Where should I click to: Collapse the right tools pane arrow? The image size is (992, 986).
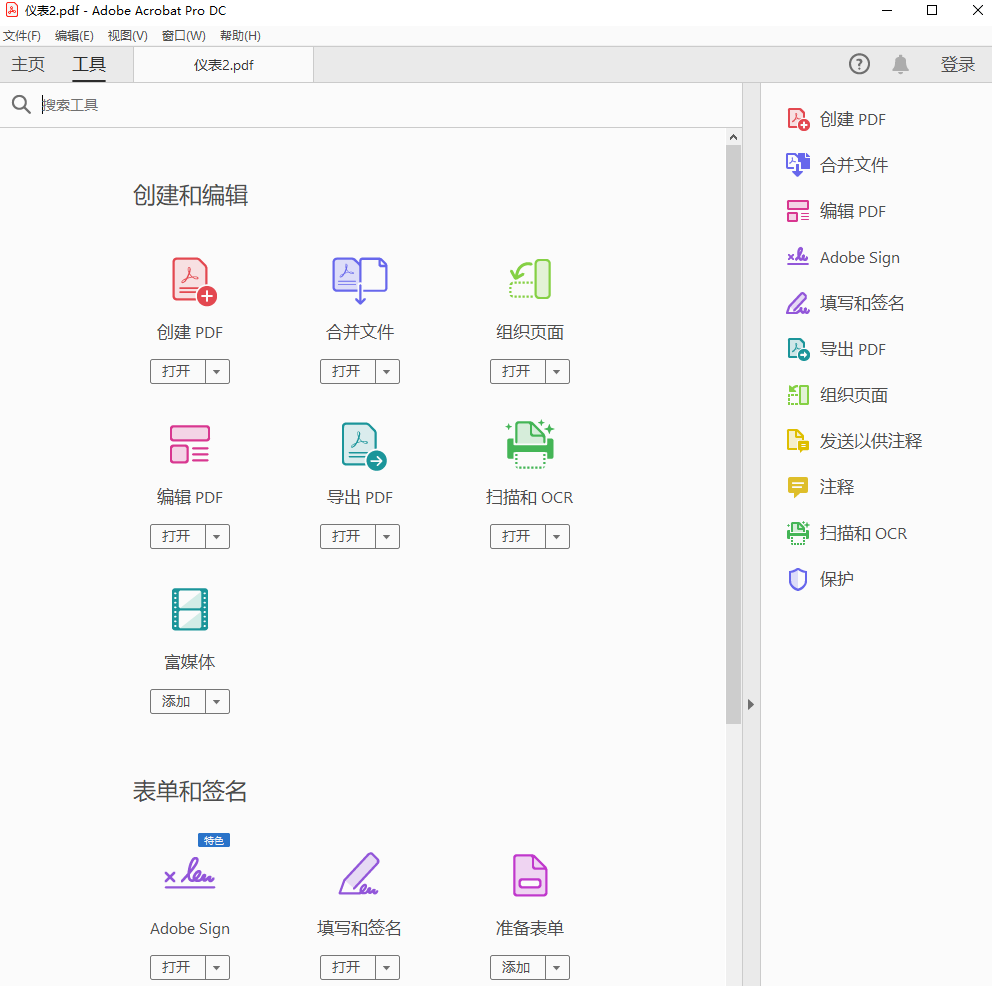pyautogui.click(x=750, y=704)
